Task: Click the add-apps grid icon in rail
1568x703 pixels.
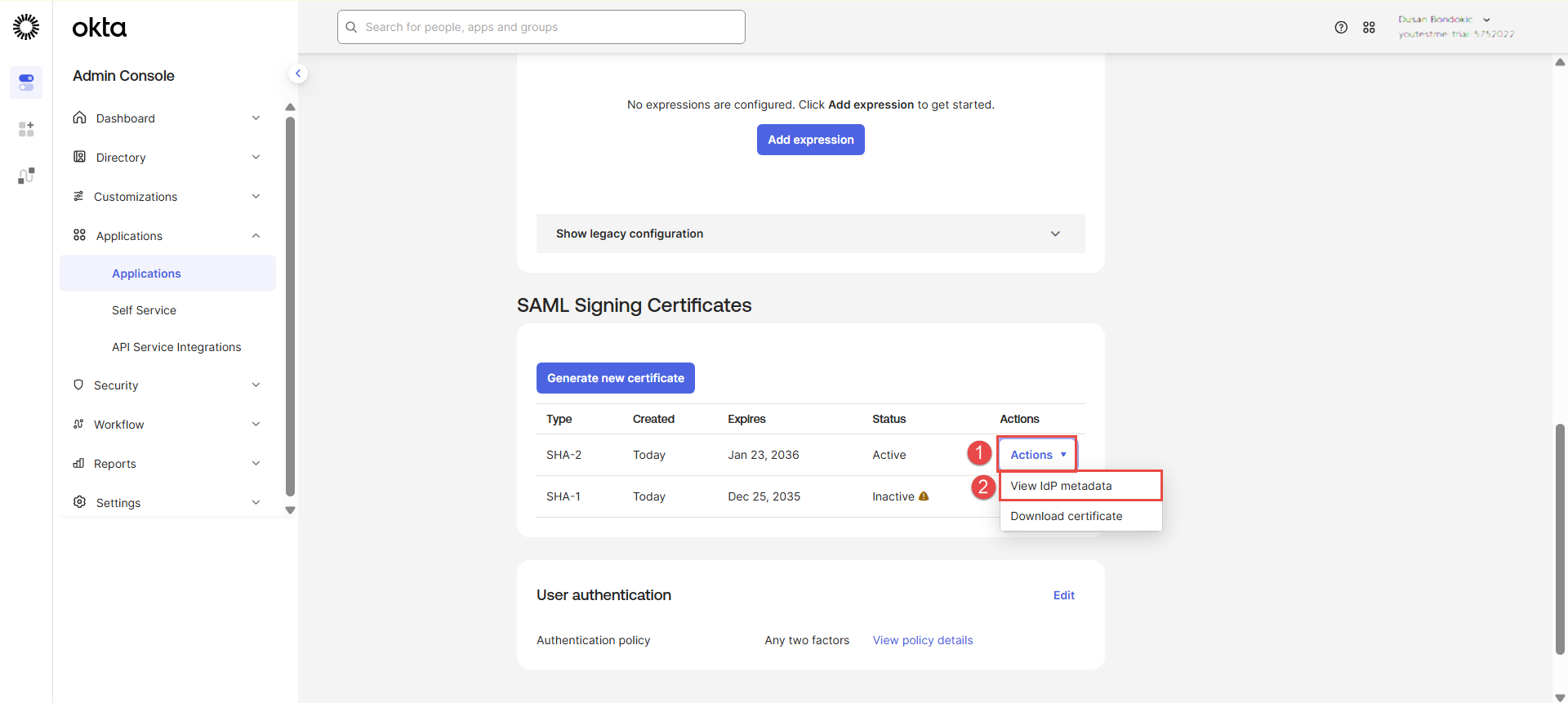Action: [x=26, y=129]
